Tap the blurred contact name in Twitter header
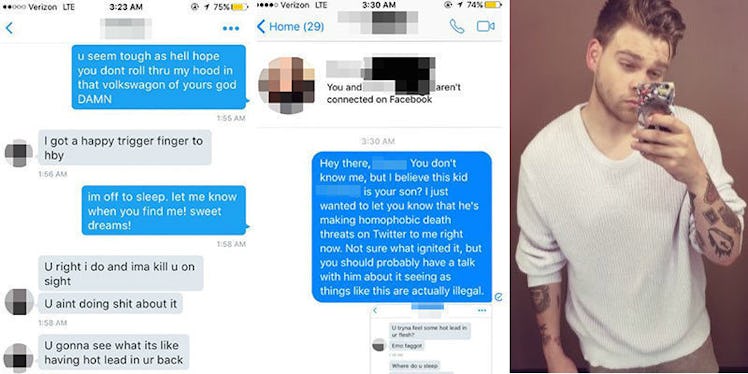The image size is (748, 374). pyautogui.click(x=126, y=28)
